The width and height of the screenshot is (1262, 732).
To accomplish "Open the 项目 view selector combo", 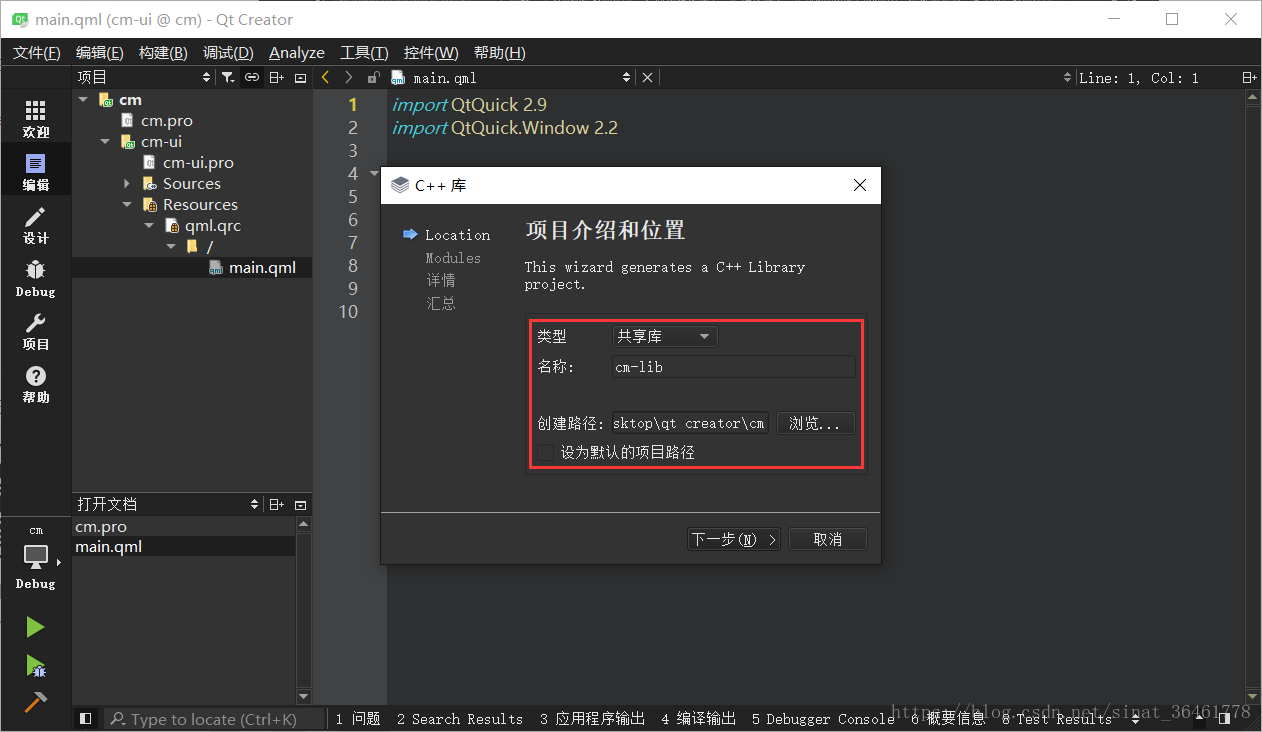I will pos(145,77).
